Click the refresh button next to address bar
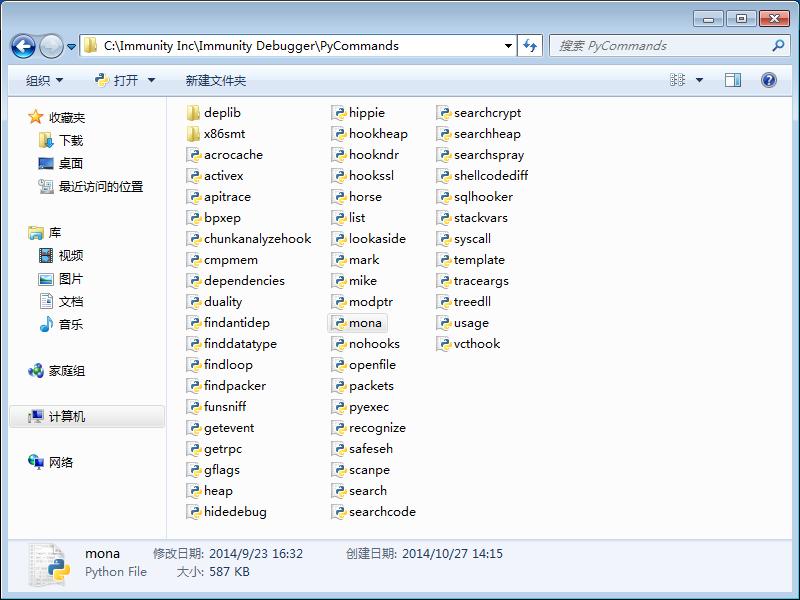 pyautogui.click(x=530, y=46)
